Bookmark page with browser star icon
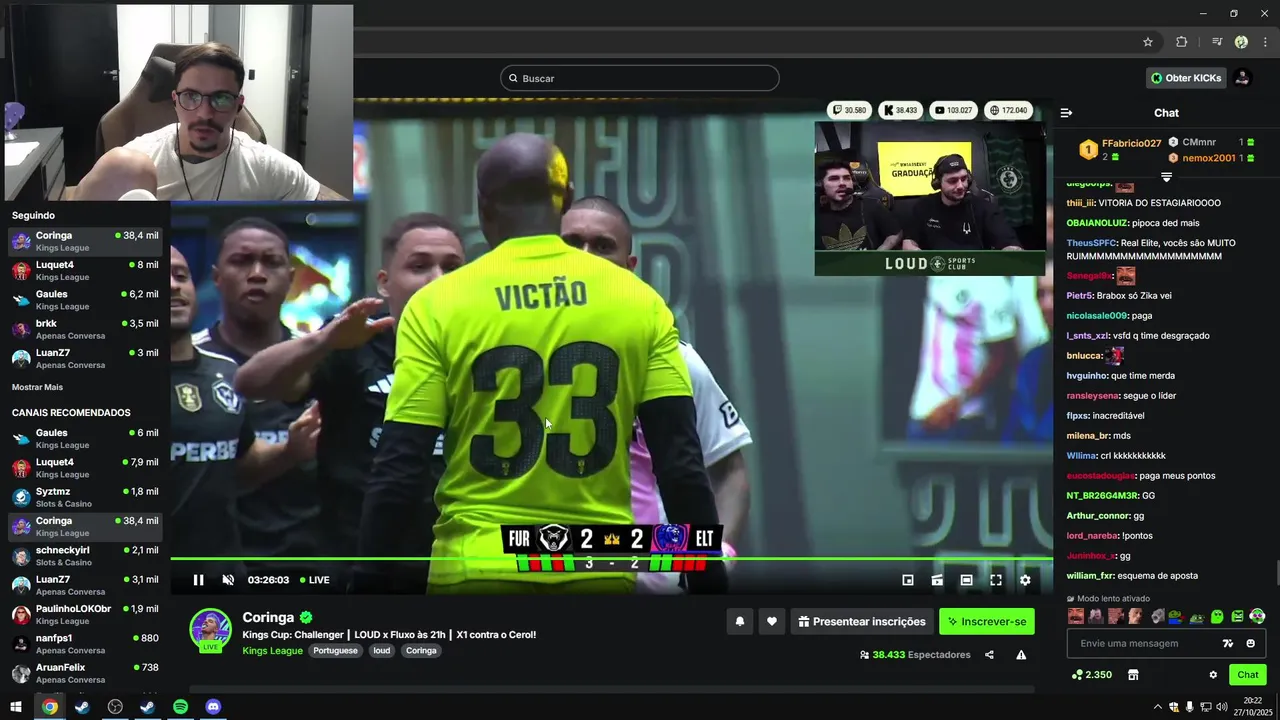The height and width of the screenshot is (720, 1280). click(1148, 42)
